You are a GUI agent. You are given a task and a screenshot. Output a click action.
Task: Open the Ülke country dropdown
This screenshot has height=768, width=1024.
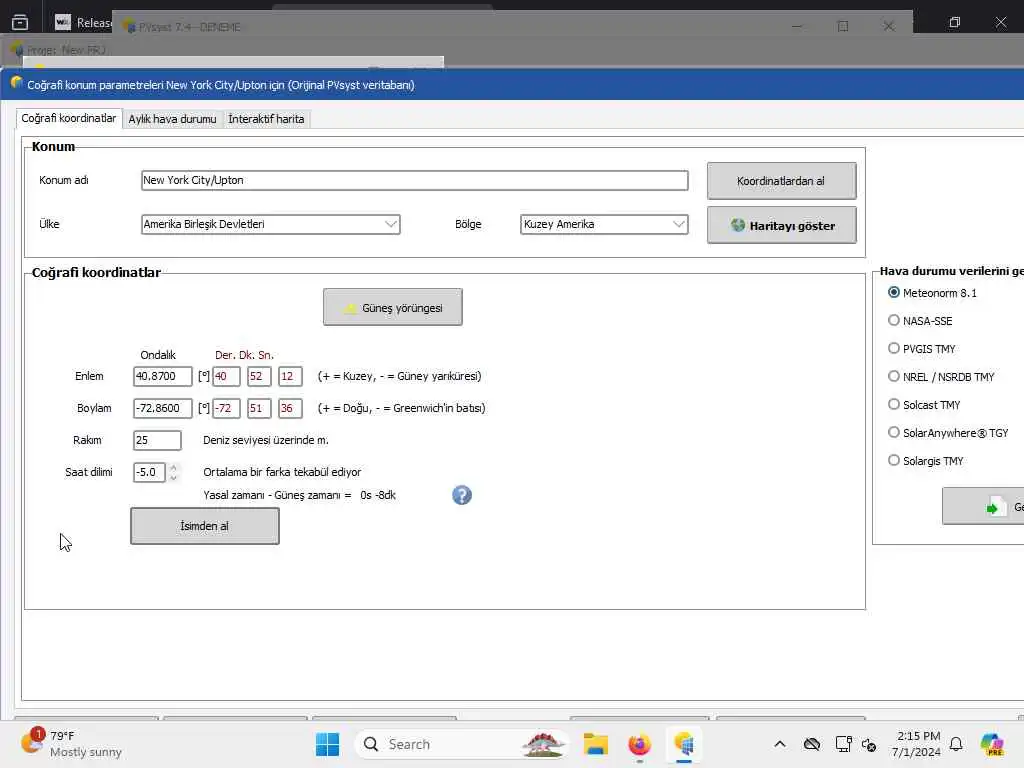coord(270,224)
